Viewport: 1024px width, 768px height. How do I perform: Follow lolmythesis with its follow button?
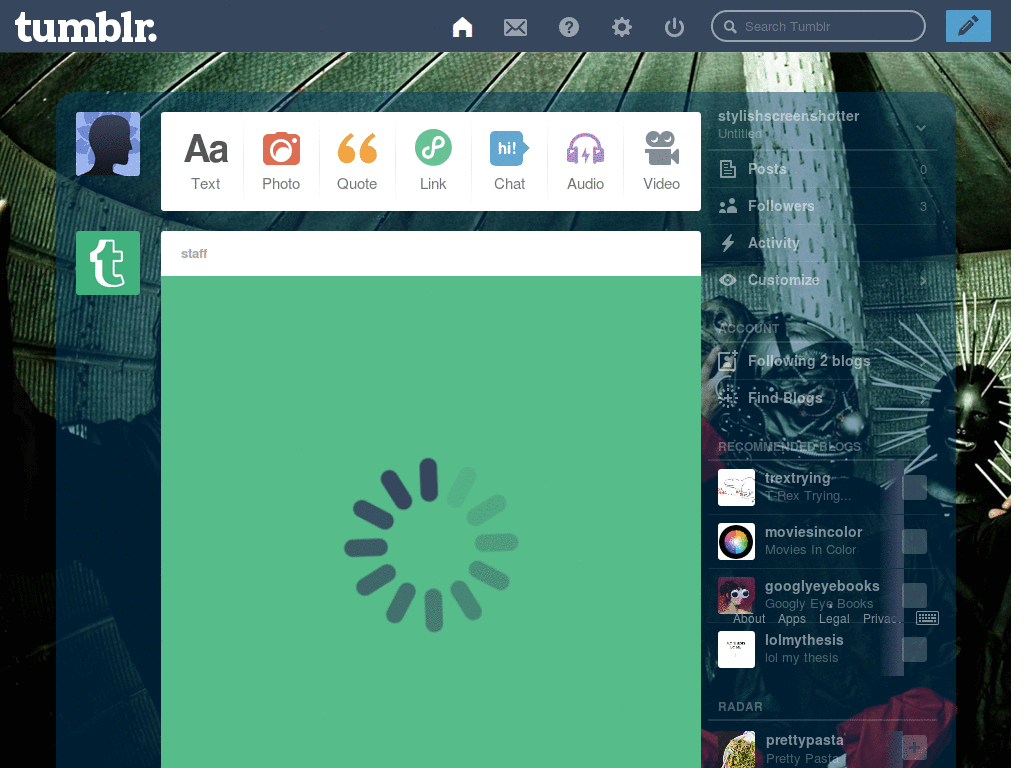click(914, 649)
